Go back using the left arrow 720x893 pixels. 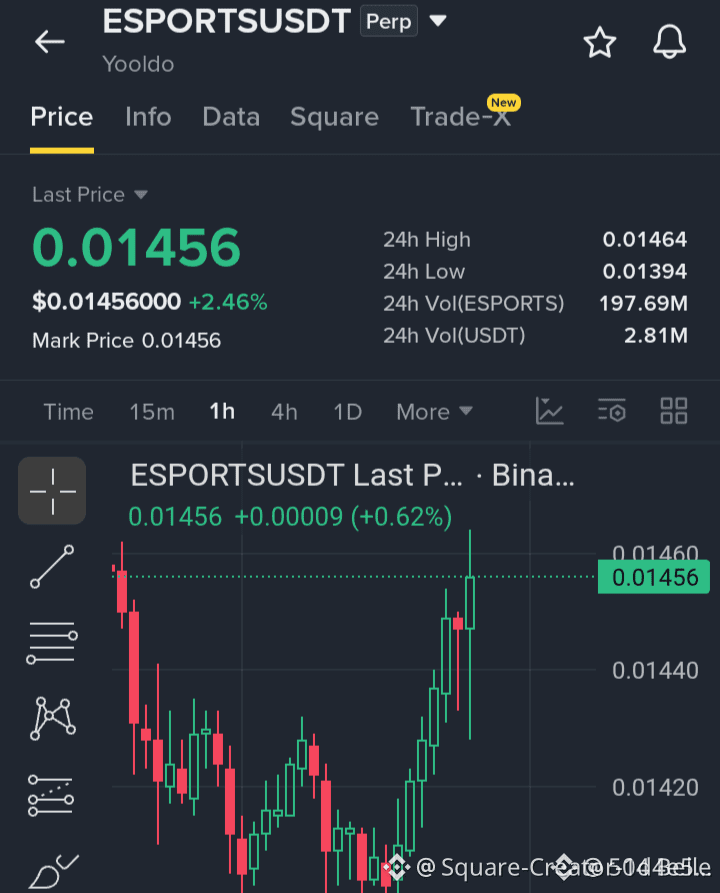50,42
